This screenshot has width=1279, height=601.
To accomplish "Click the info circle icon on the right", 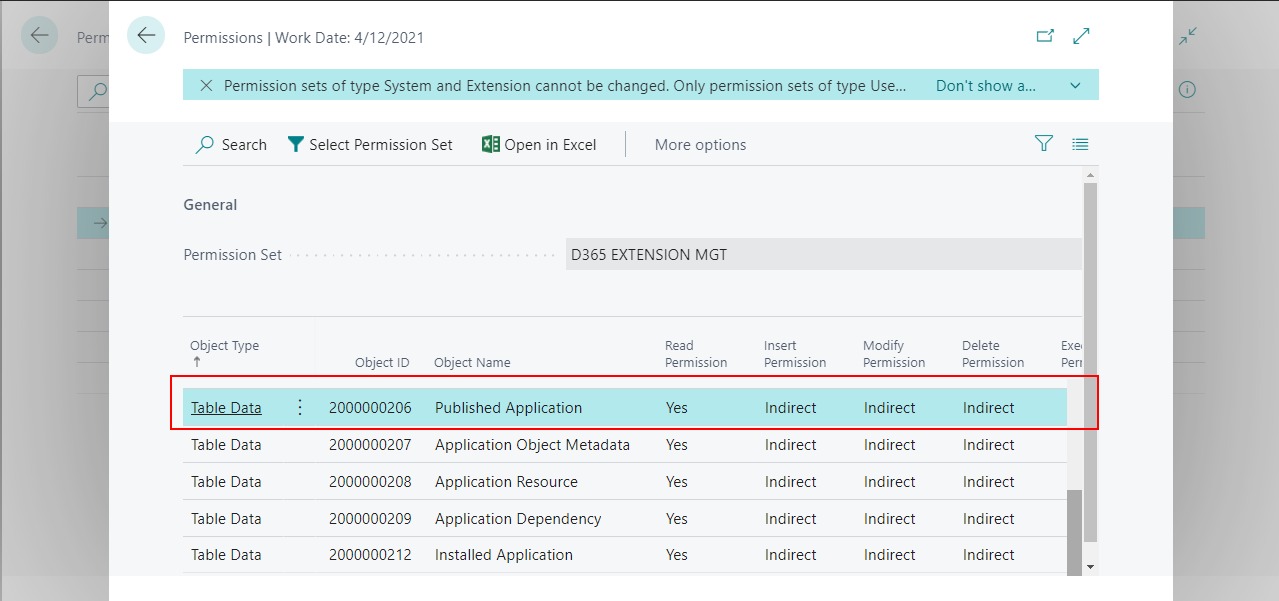I will tap(1186, 89).
